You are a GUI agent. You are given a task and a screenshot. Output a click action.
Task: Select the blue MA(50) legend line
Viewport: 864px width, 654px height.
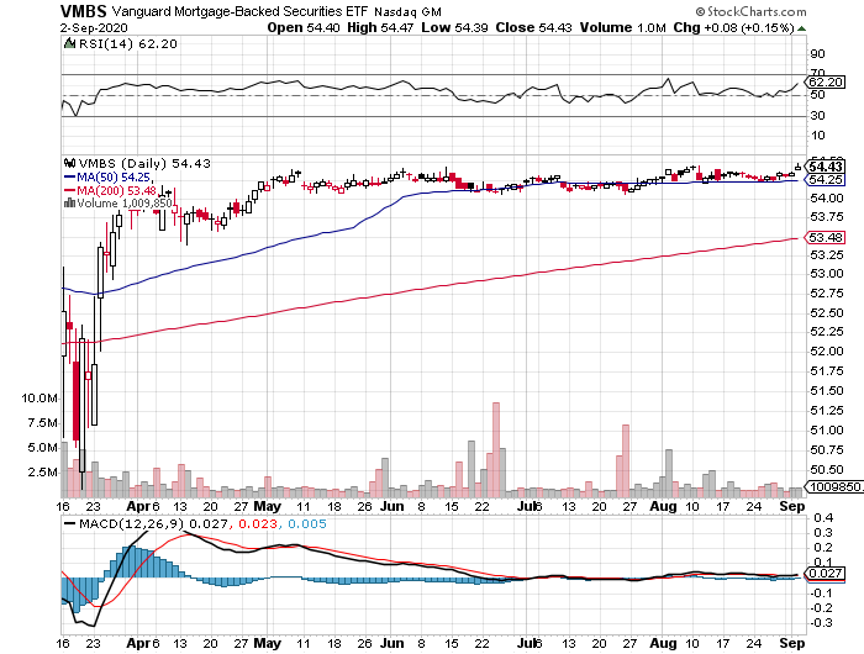pos(68,177)
